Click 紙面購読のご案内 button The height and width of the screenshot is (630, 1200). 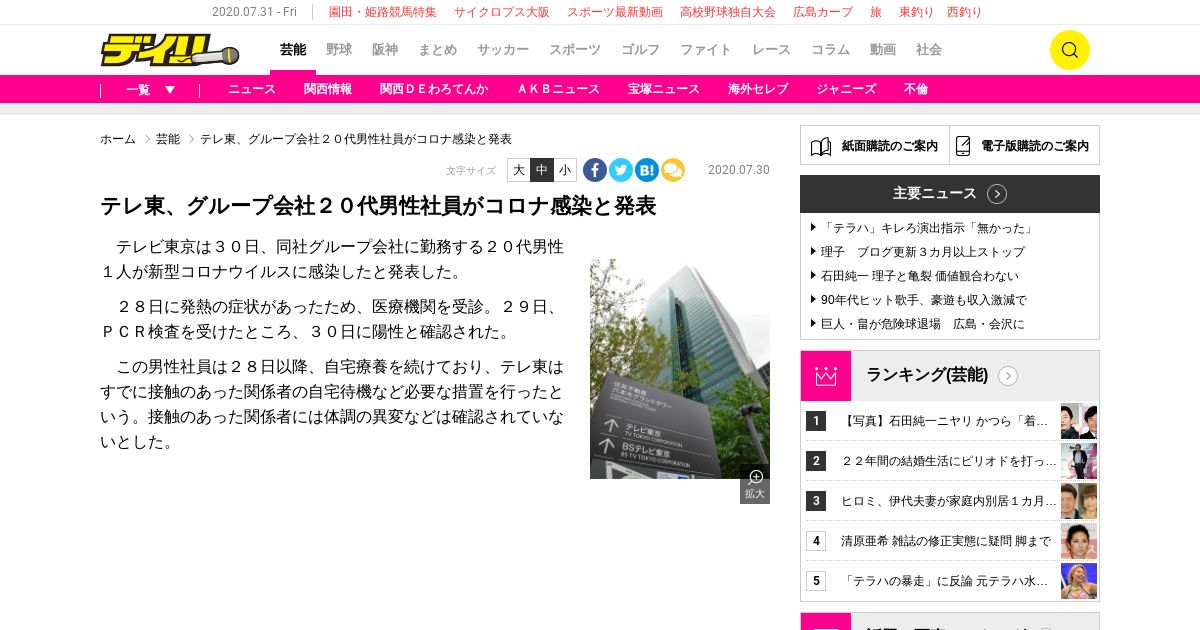click(x=875, y=146)
